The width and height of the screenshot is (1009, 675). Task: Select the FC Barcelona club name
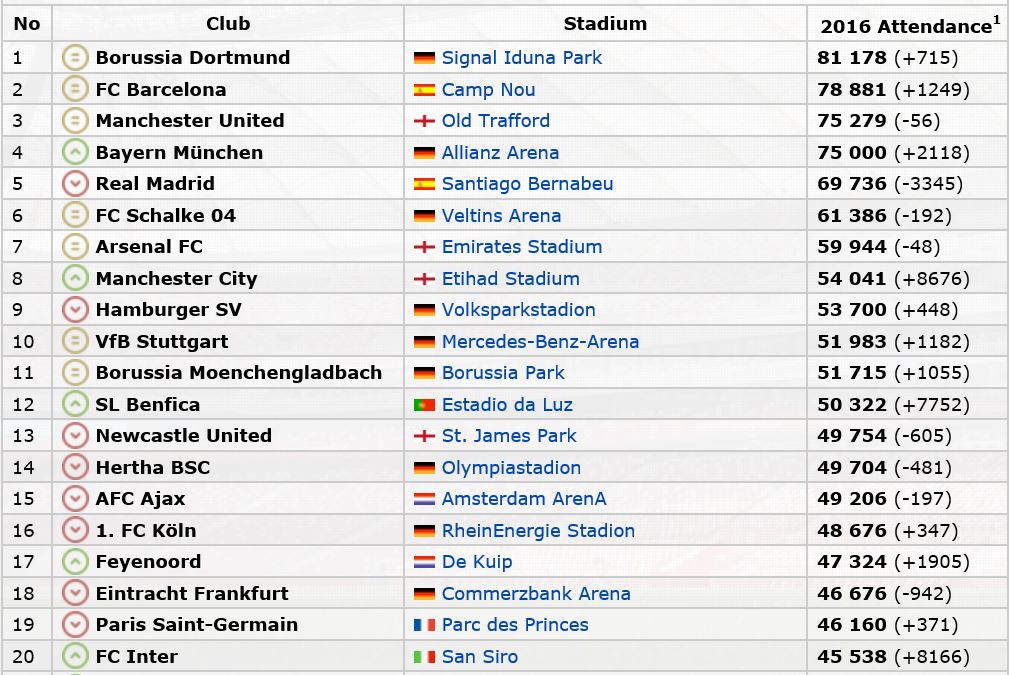[x=160, y=90]
